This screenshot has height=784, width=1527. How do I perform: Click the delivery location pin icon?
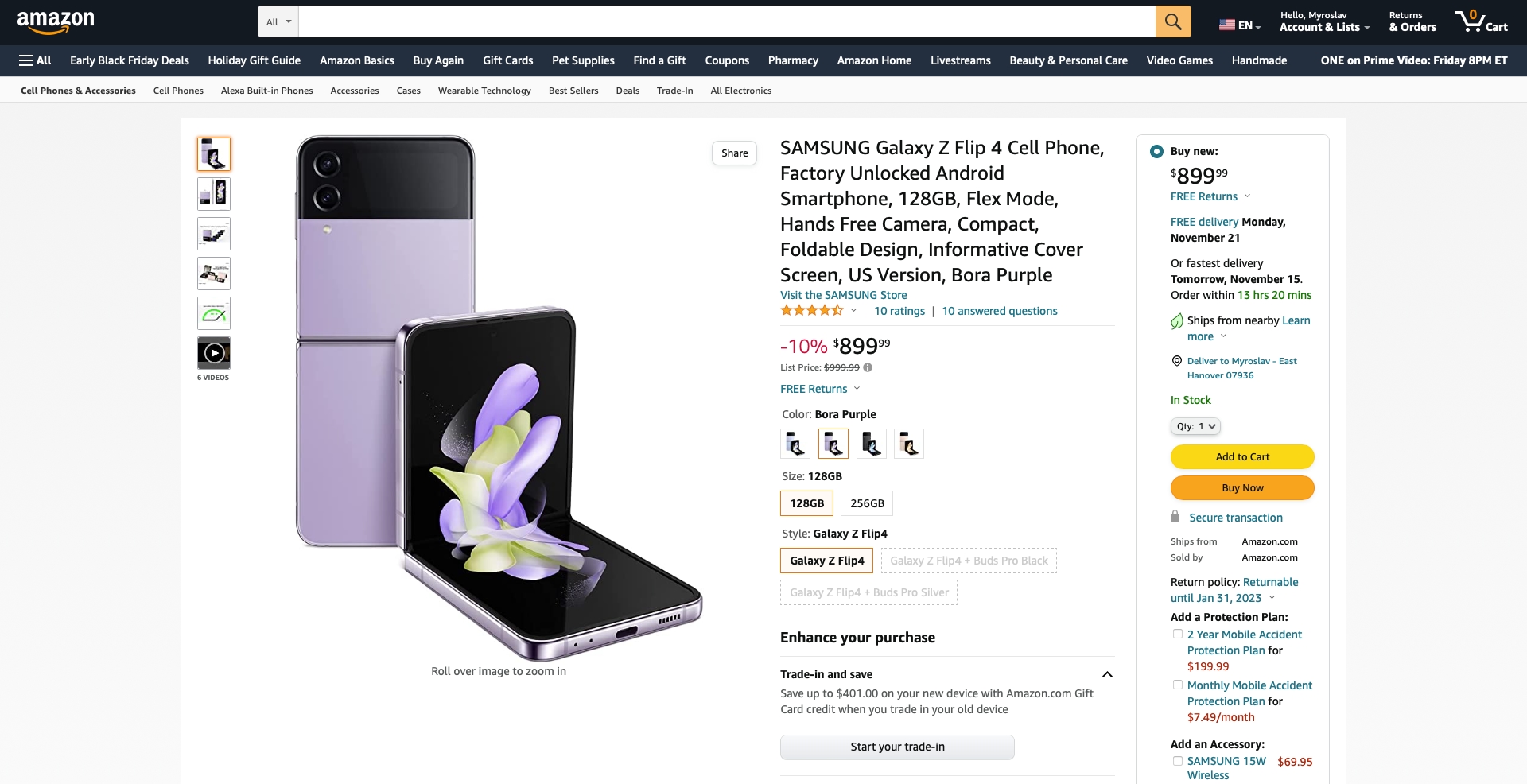pyautogui.click(x=1177, y=361)
